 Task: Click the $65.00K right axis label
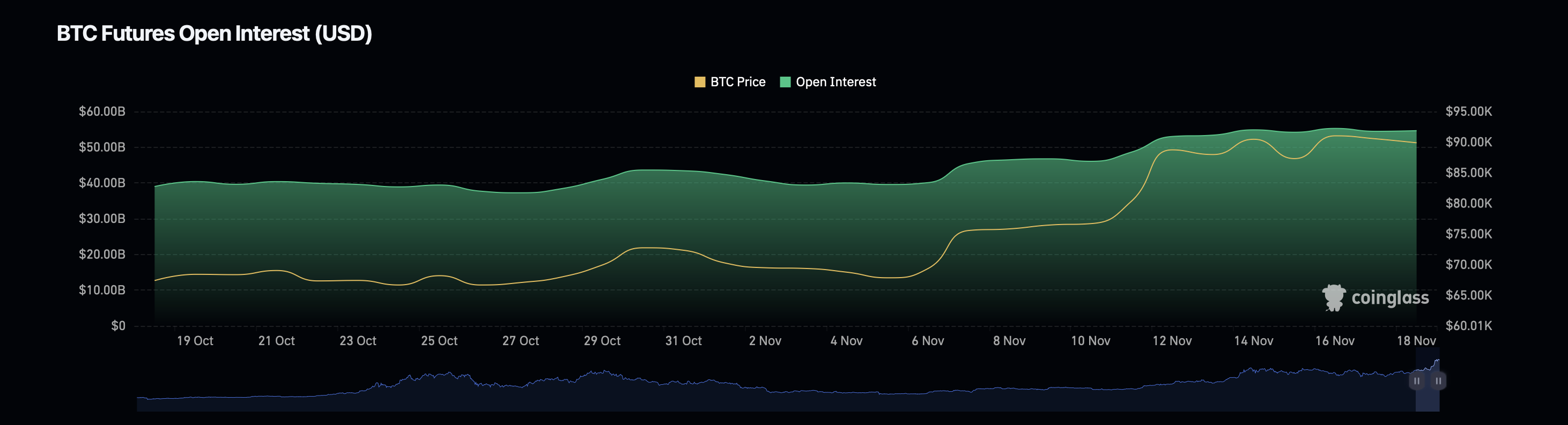pyautogui.click(x=1469, y=295)
